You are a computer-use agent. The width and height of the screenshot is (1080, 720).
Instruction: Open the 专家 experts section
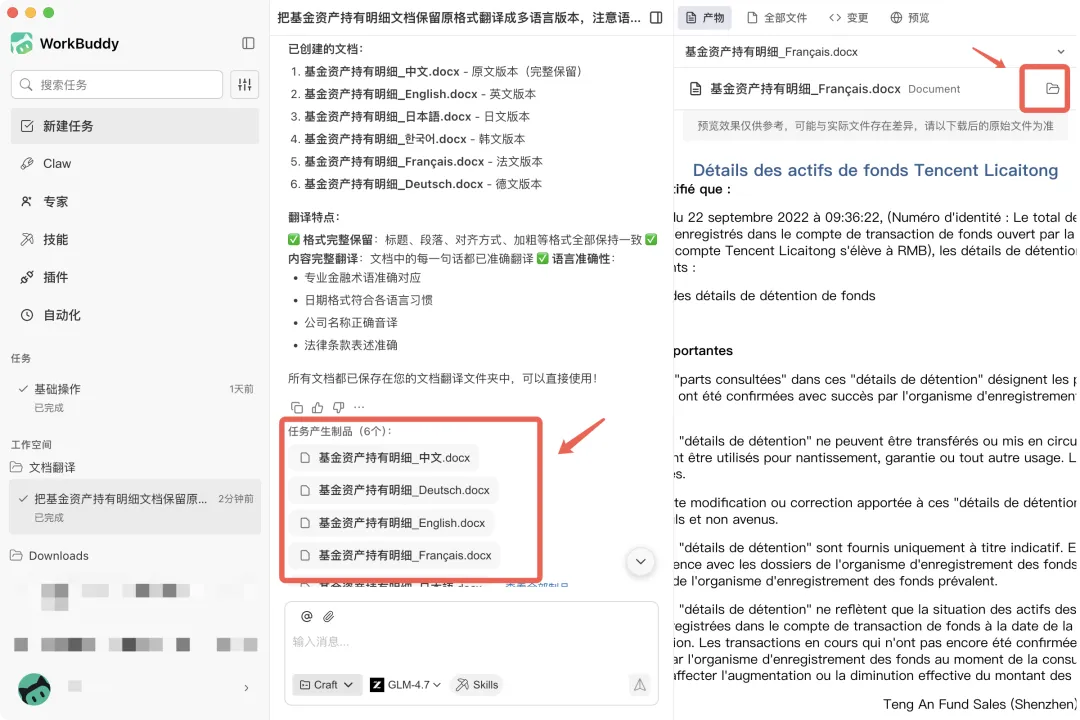point(135,202)
